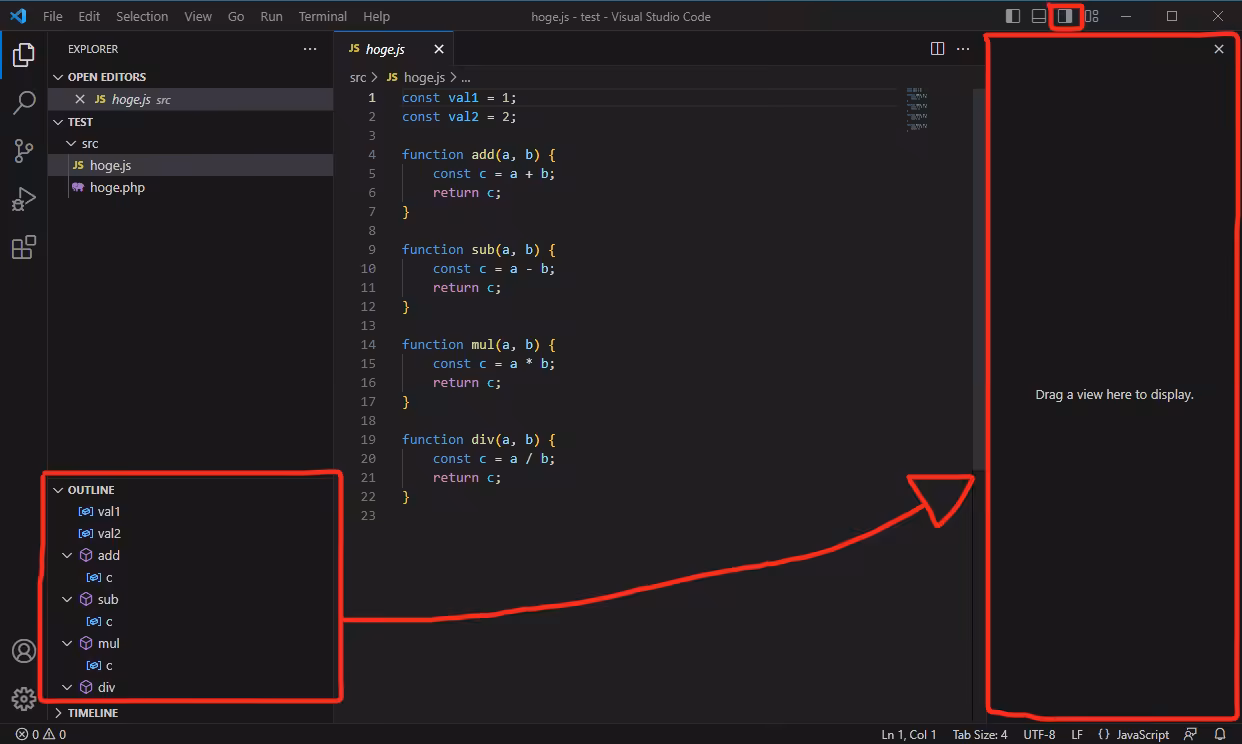Image resolution: width=1242 pixels, height=744 pixels.
Task: Collapse the mul function in Outline
Action: (x=67, y=643)
